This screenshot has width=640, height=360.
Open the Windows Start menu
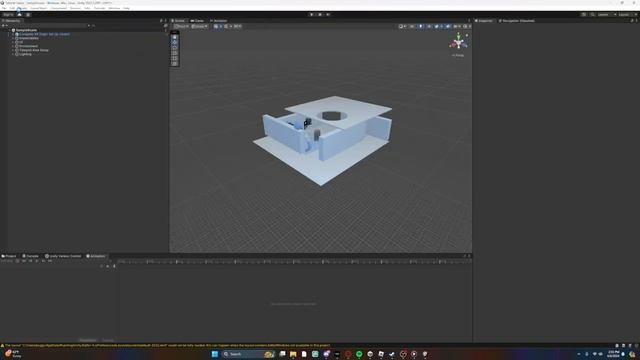point(215,354)
